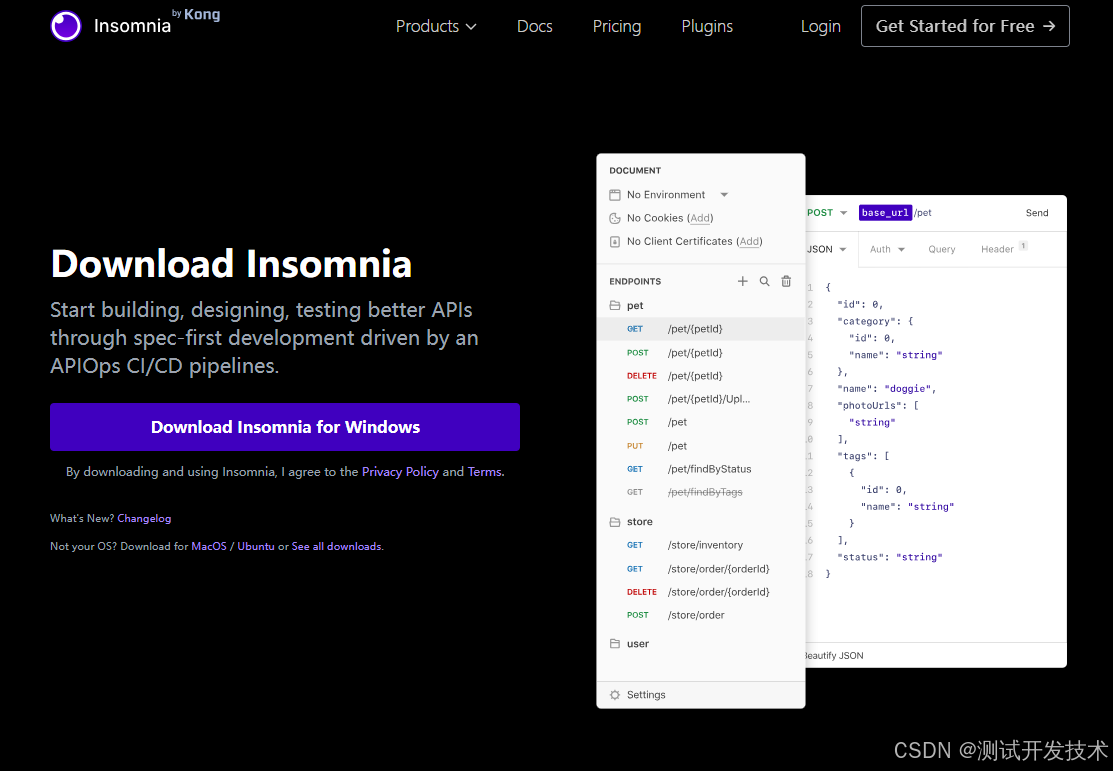
Task: Open the Terms link
Action: [x=484, y=471]
